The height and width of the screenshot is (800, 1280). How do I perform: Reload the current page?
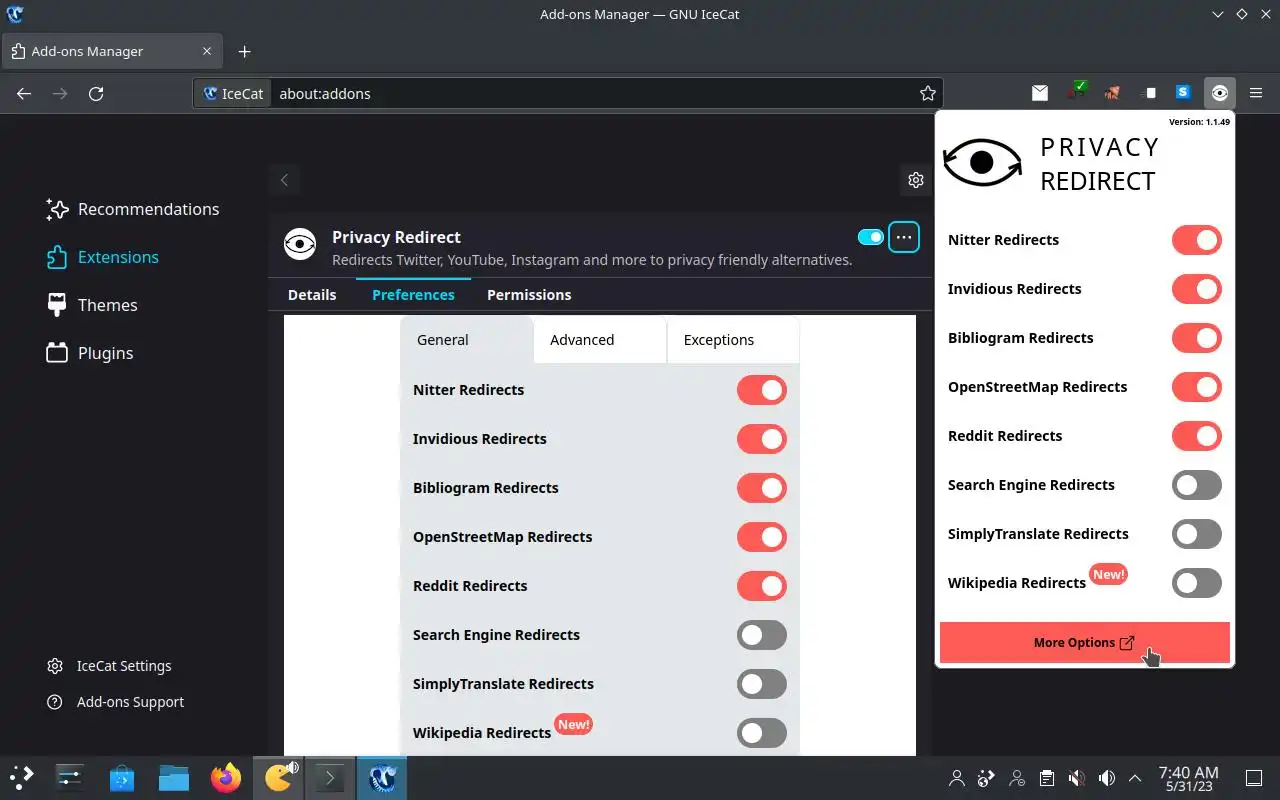[96, 93]
